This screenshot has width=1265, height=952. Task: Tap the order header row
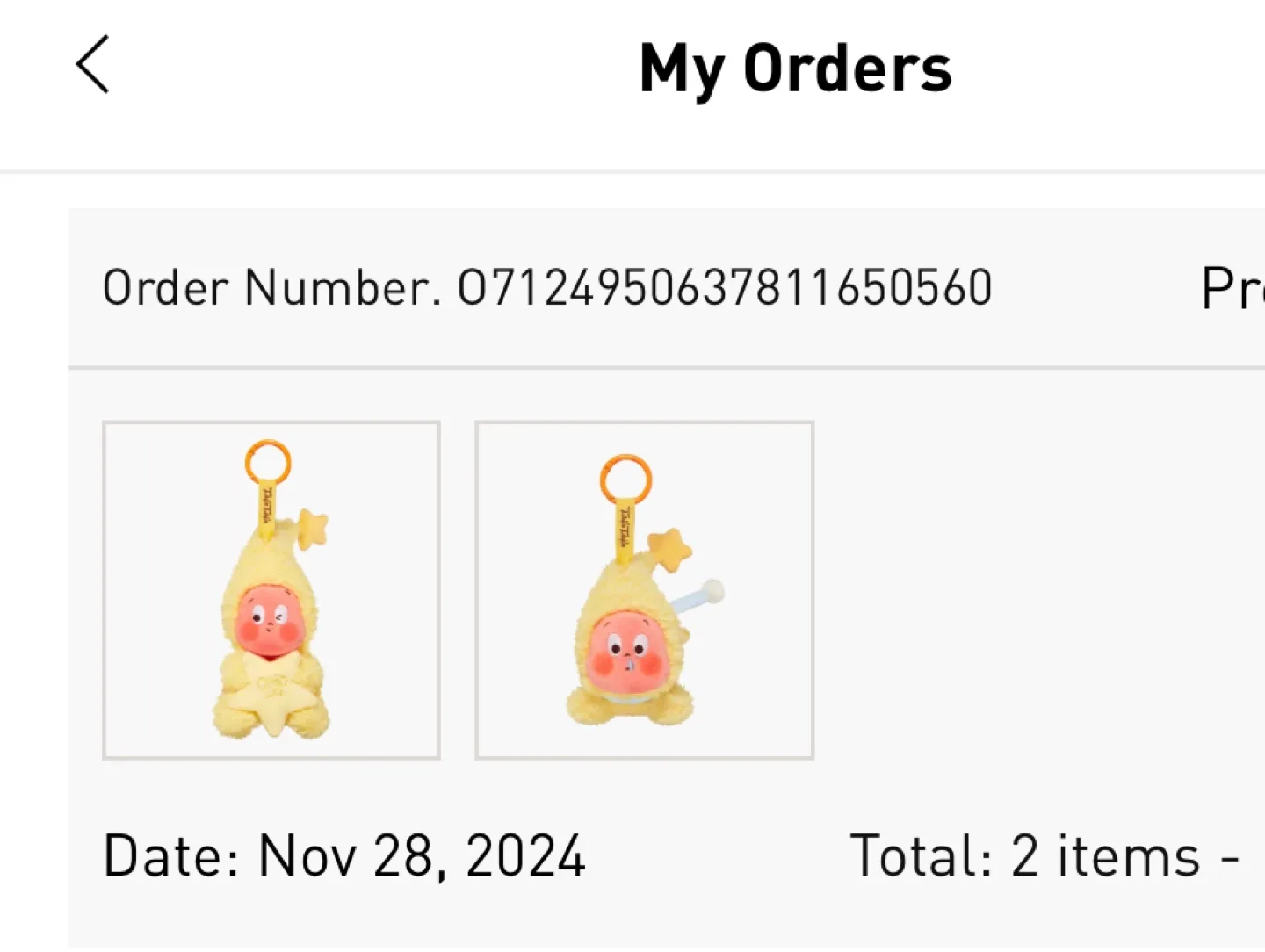click(615, 286)
